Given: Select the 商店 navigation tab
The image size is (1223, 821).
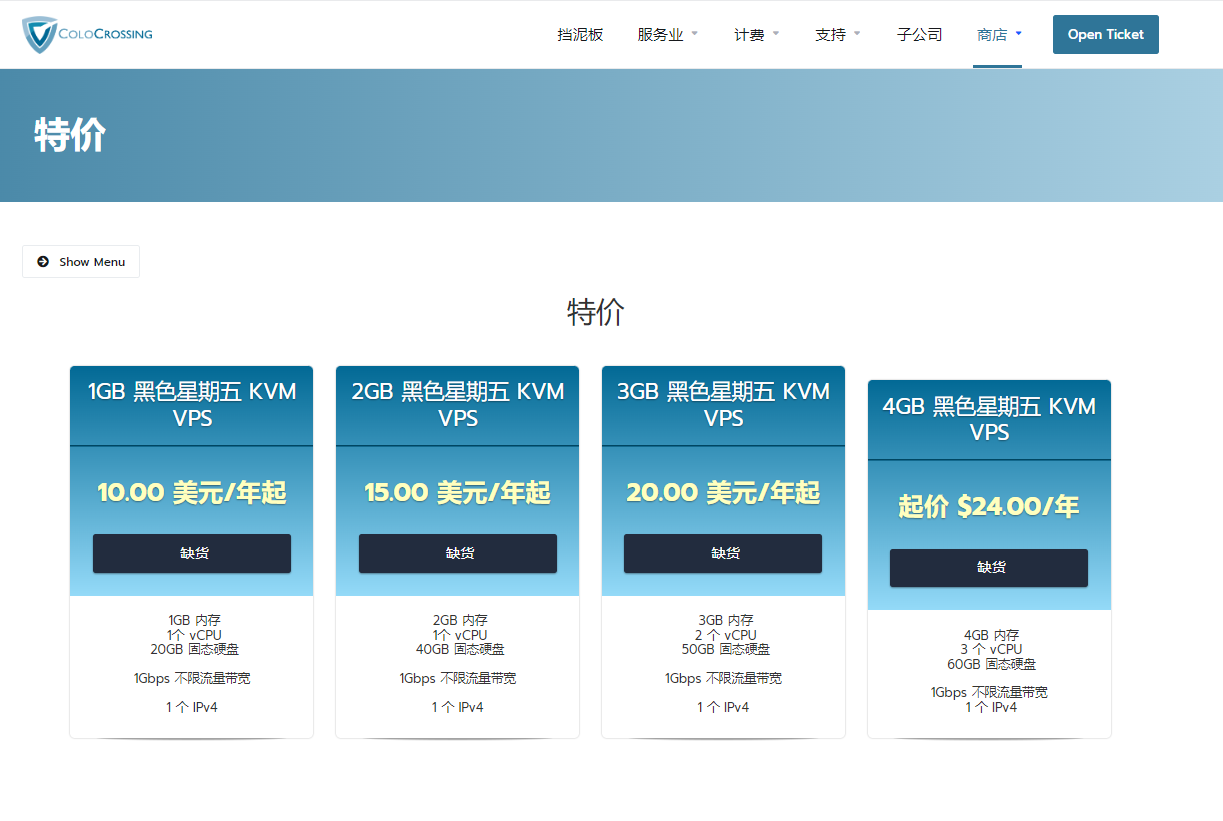Looking at the screenshot, I should tap(991, 35).
